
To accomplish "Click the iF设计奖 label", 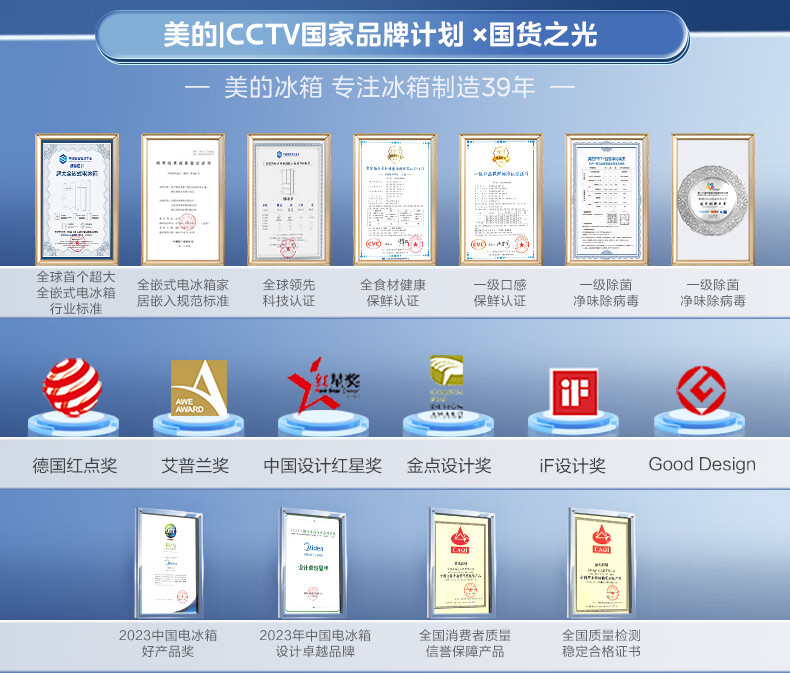I will [572, 465].
